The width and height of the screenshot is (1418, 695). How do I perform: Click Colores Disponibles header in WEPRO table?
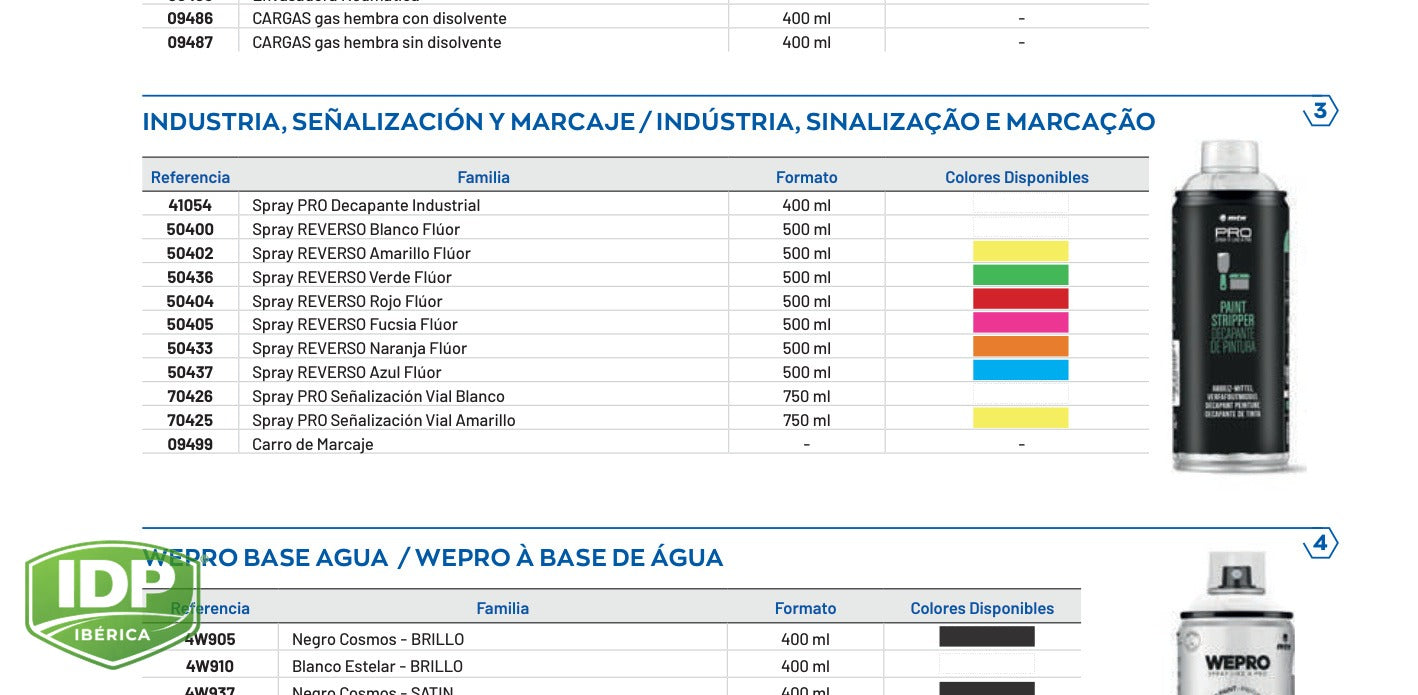(982, 608)
